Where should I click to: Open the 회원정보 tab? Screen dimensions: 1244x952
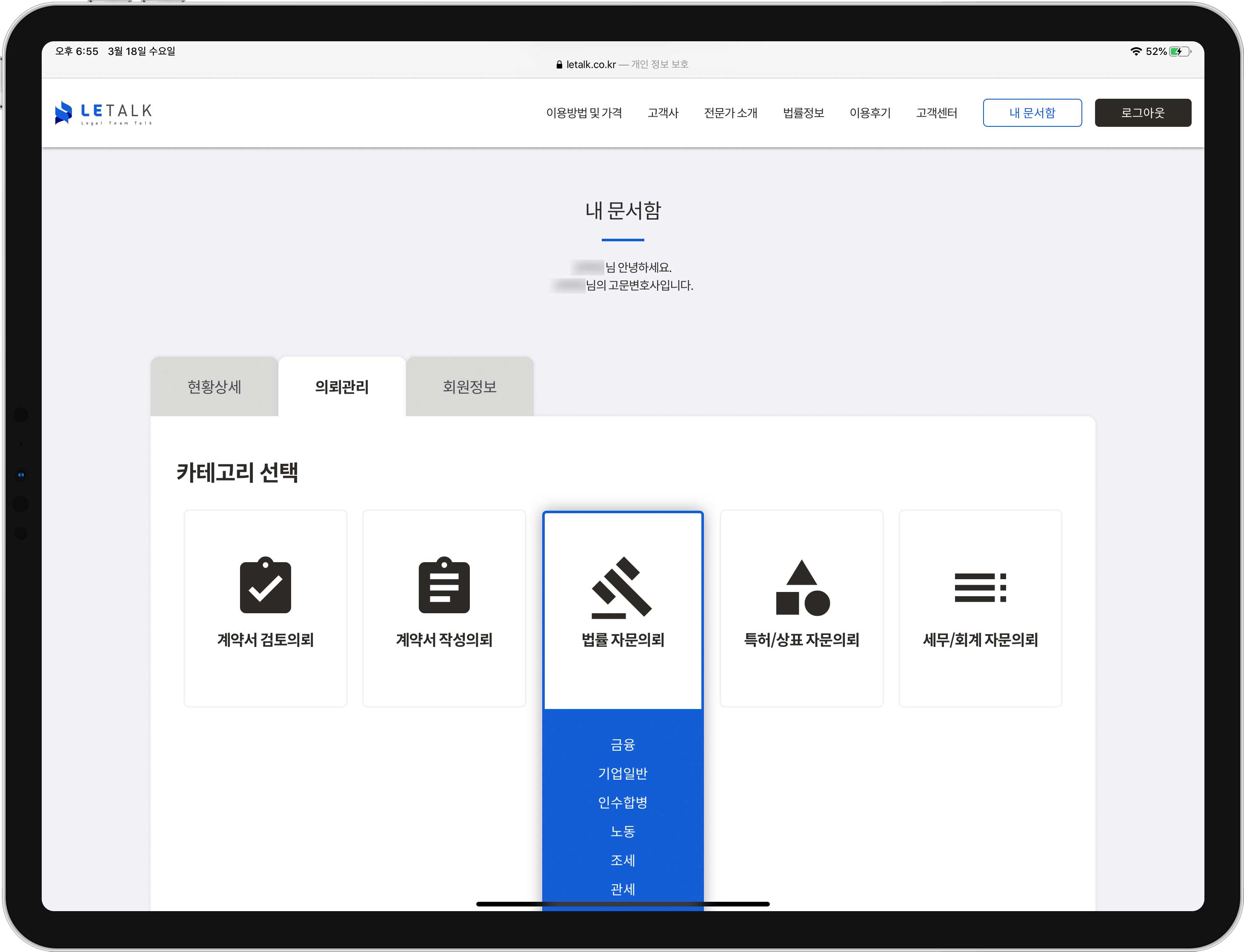469,387
